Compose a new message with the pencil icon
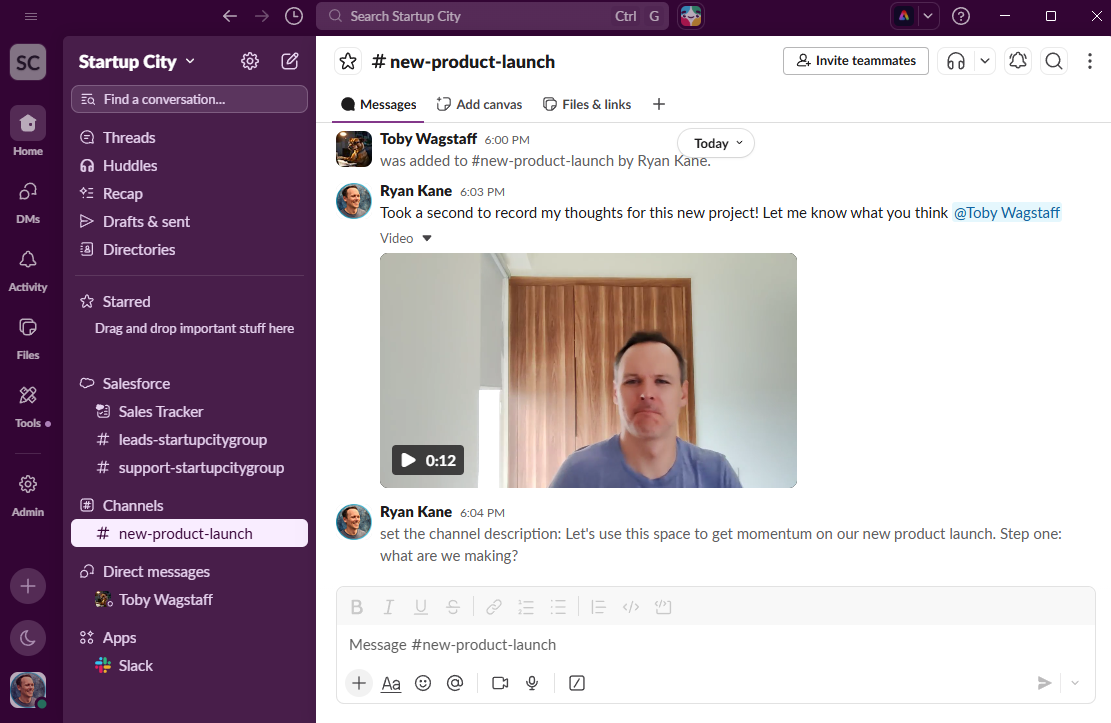 290,62
